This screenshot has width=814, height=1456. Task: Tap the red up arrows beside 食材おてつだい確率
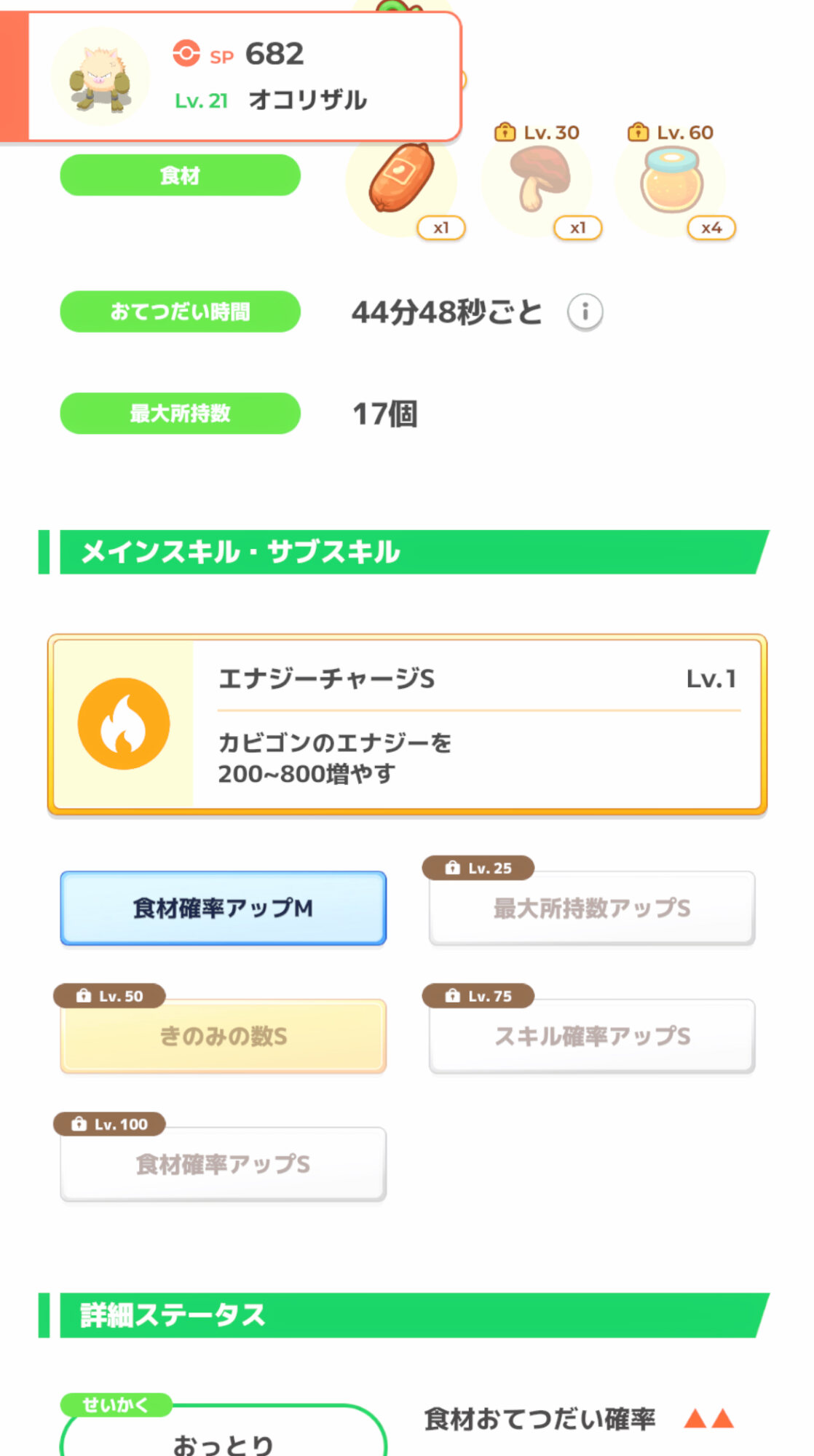(x=708, y=1418)
